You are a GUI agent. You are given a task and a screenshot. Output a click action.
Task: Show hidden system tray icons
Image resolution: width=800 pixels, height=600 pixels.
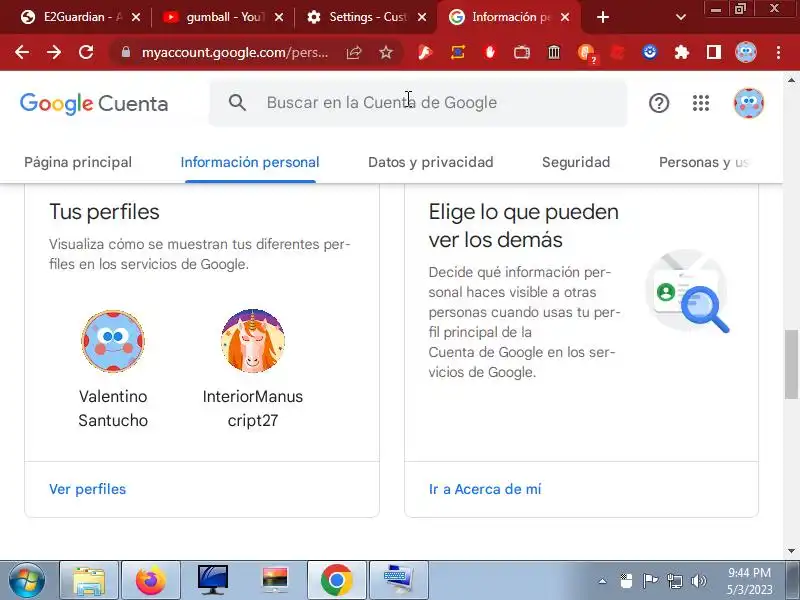pos(603,581)
